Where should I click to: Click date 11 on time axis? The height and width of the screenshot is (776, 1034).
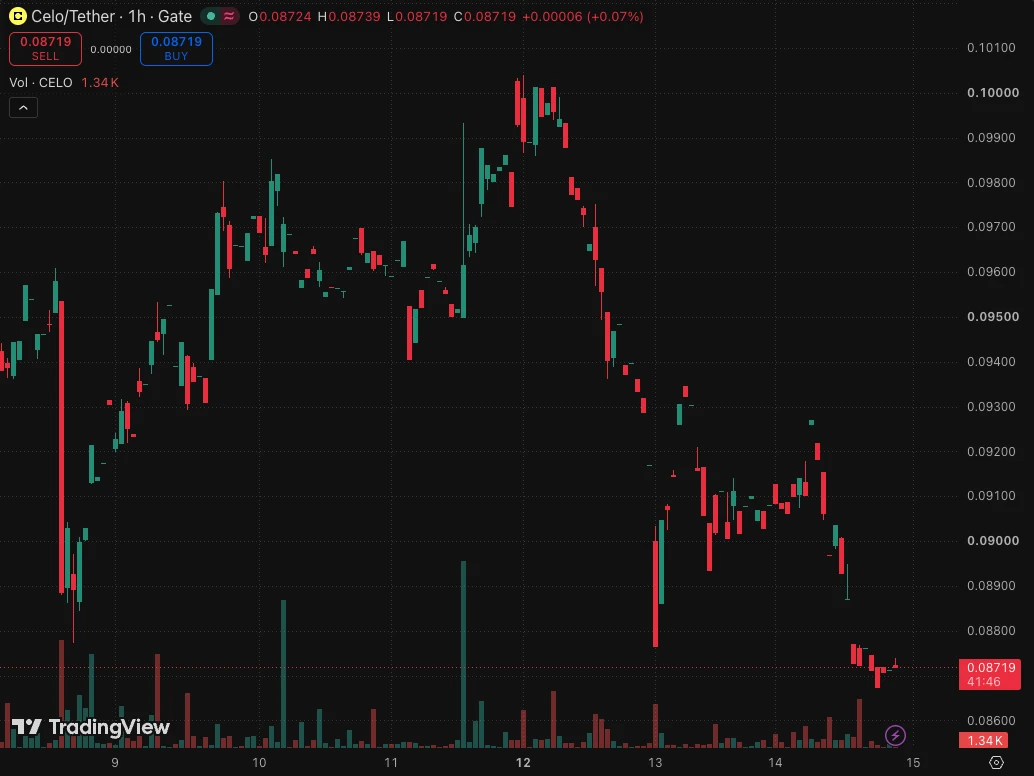(391, 763)
